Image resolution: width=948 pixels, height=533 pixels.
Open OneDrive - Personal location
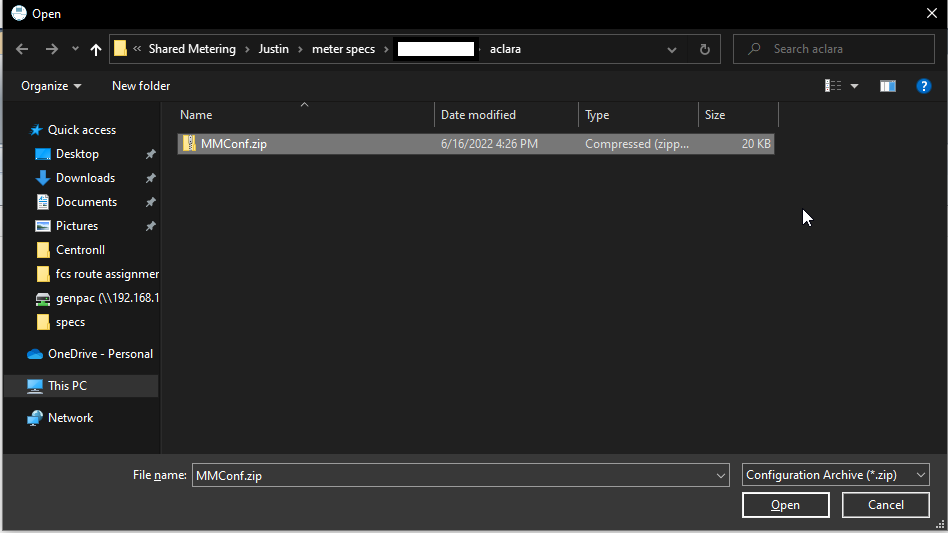pyautogui.click(x=100, y=354)
